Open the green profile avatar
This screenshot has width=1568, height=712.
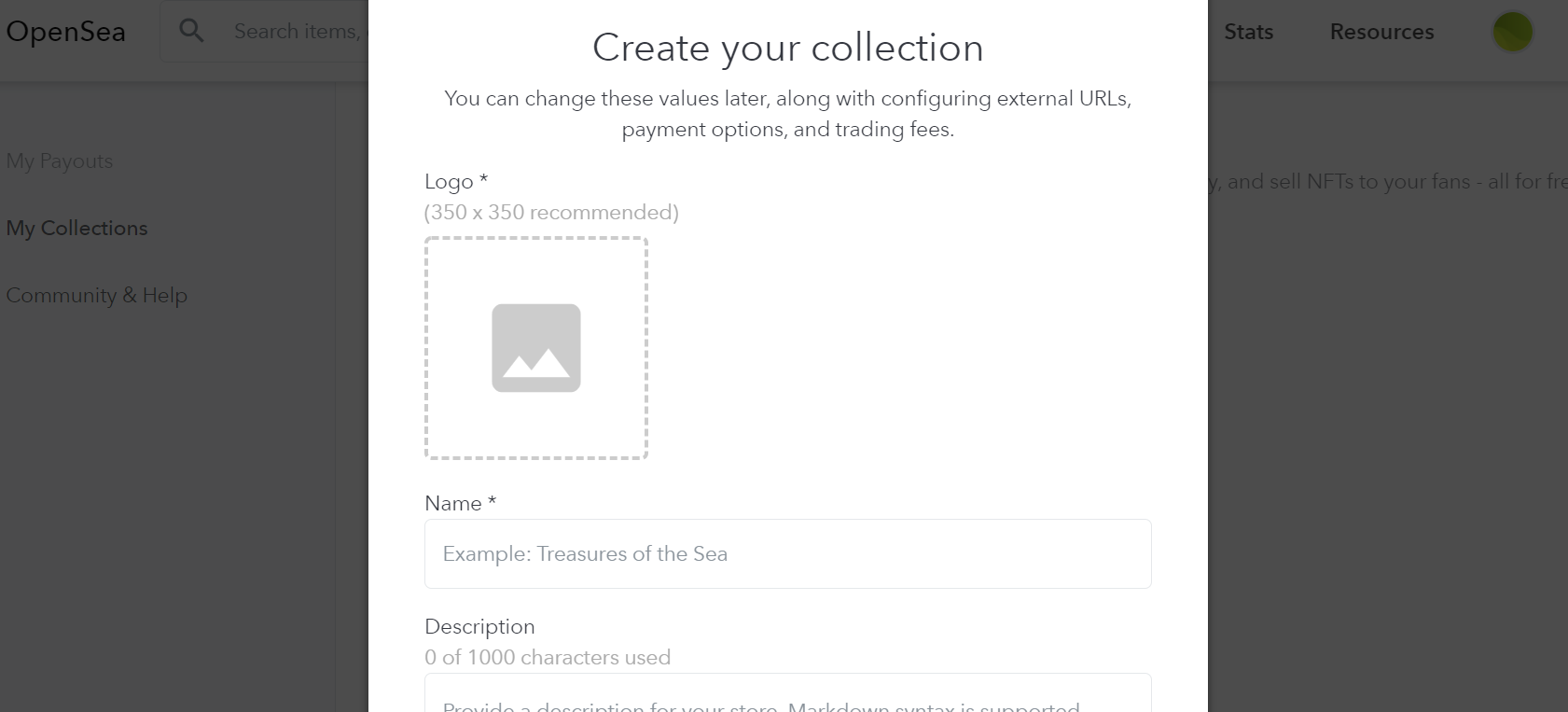click(x=1512, y=32)
